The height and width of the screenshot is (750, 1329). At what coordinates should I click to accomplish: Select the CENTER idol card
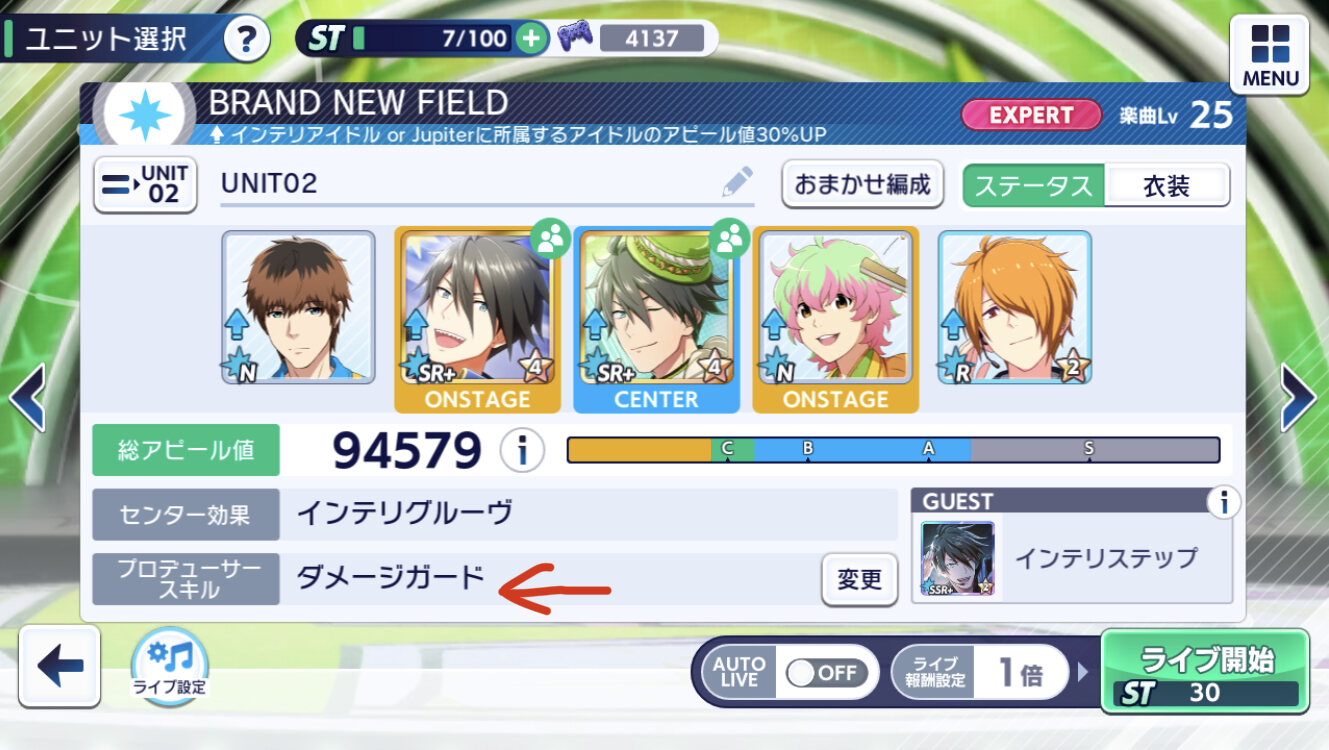pos(656,319)
